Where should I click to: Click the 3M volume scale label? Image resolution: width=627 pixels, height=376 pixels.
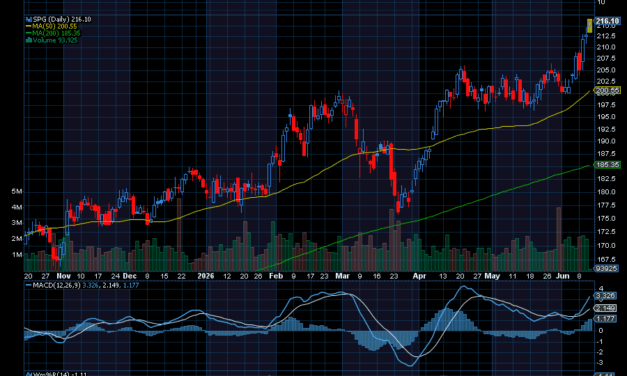[x=17, y=223]
